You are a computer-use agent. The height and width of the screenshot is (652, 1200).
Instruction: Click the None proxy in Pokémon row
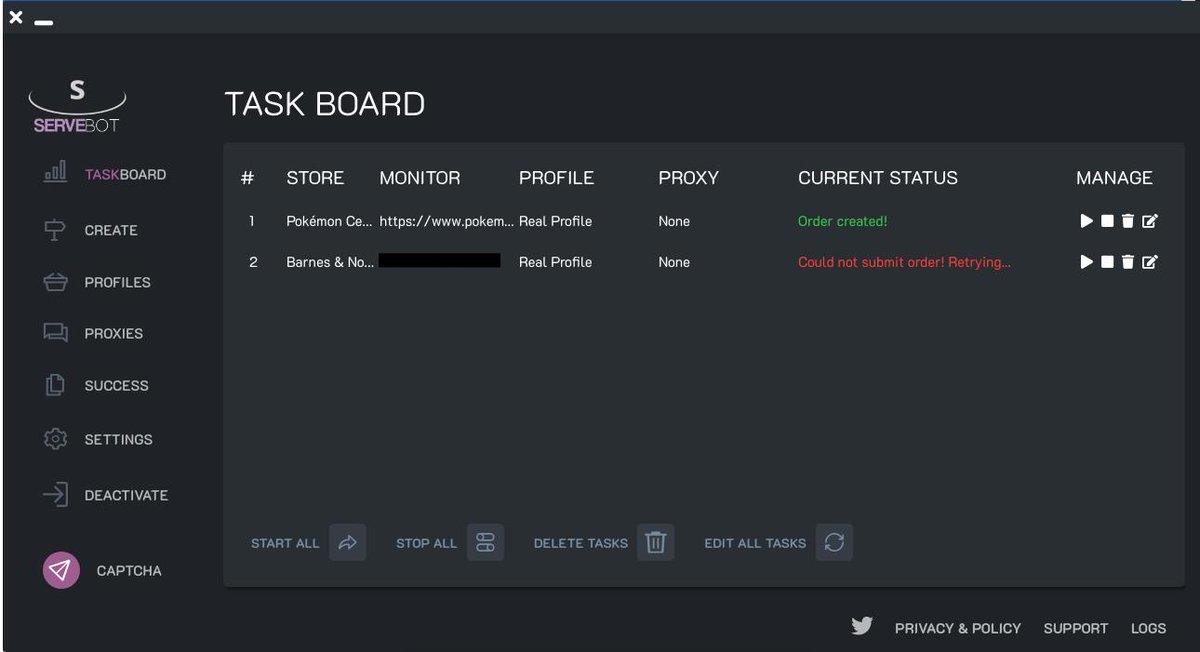point(674,221)
